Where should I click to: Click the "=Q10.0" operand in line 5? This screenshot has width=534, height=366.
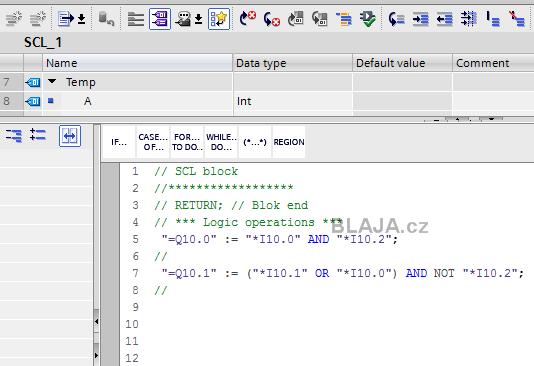(x=189, y=239)
